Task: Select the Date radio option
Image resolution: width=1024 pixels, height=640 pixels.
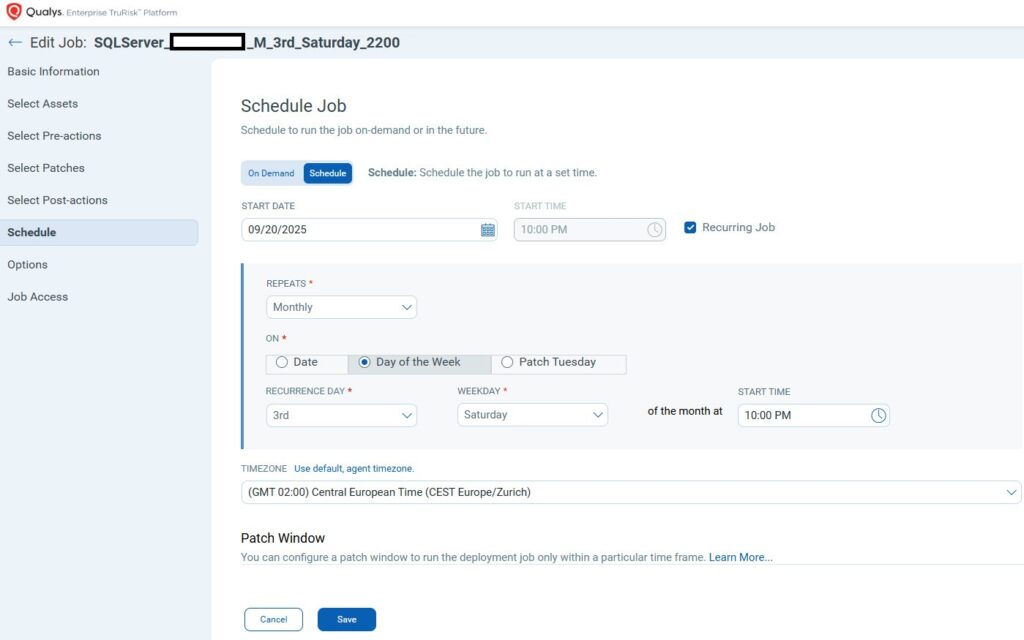Action: (x=282, y=362)
